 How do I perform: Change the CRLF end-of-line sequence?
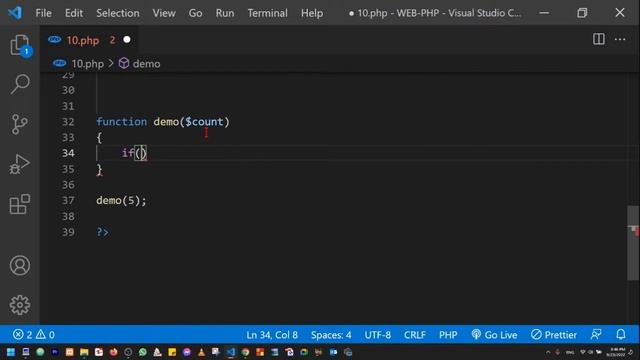tap(415, 335)
